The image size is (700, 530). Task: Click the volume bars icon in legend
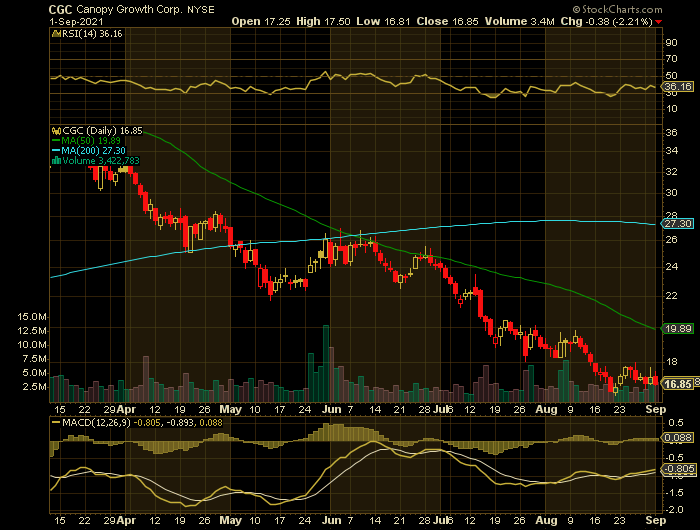[56, 160]
